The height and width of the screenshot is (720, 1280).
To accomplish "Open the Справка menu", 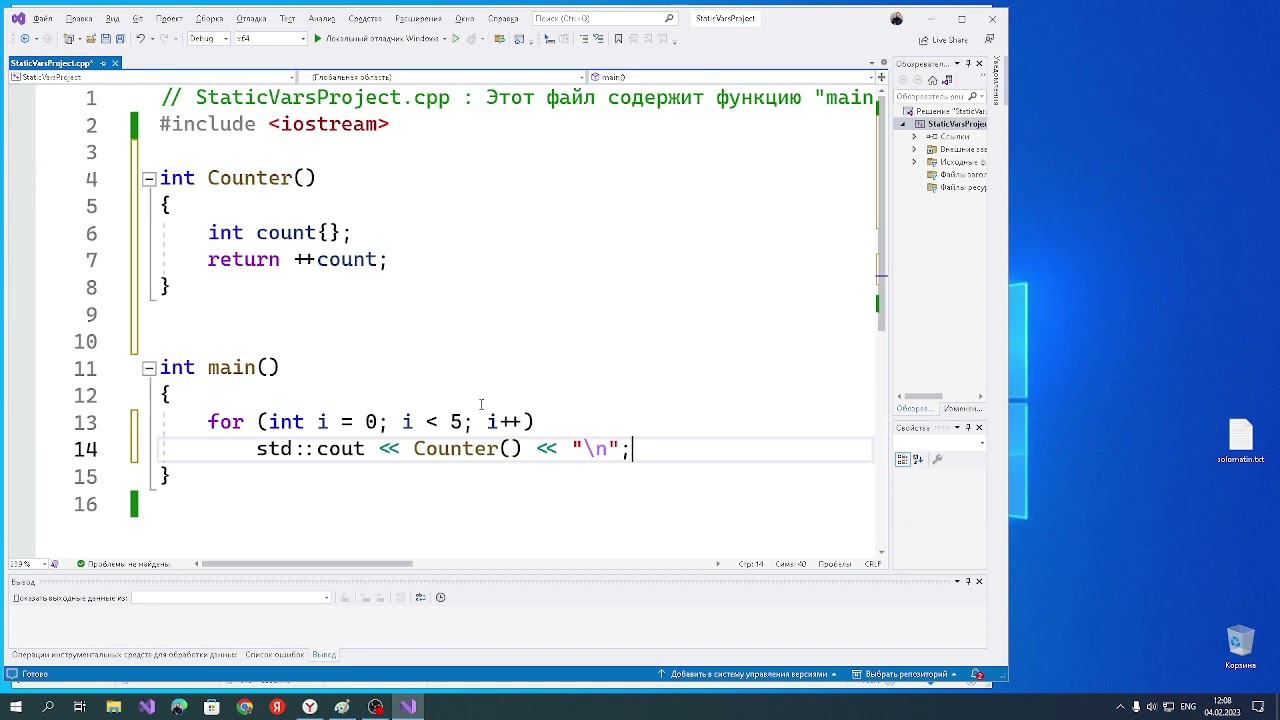I will [x=502, y=19].
